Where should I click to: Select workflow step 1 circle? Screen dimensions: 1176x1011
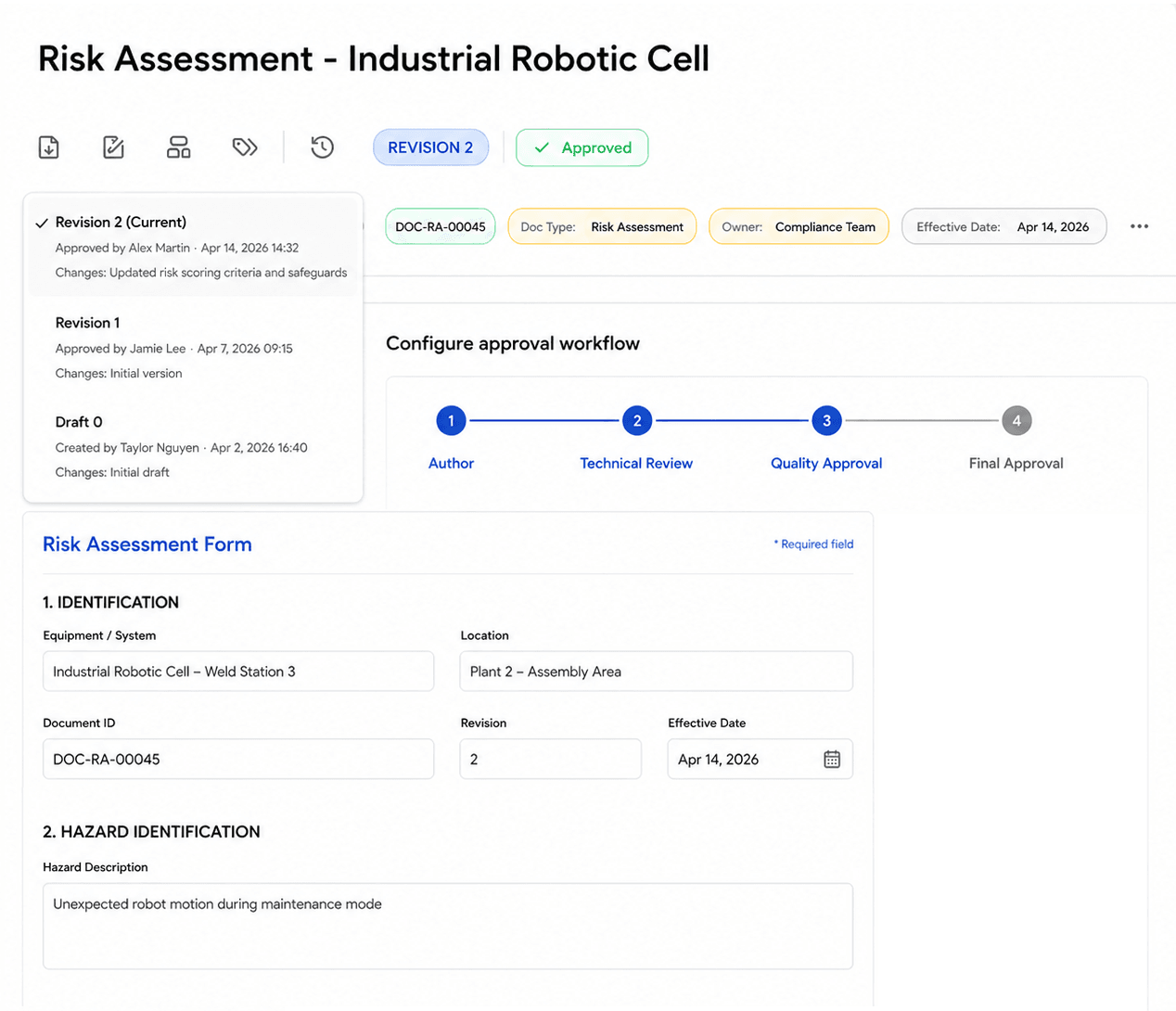pos(452,421)
